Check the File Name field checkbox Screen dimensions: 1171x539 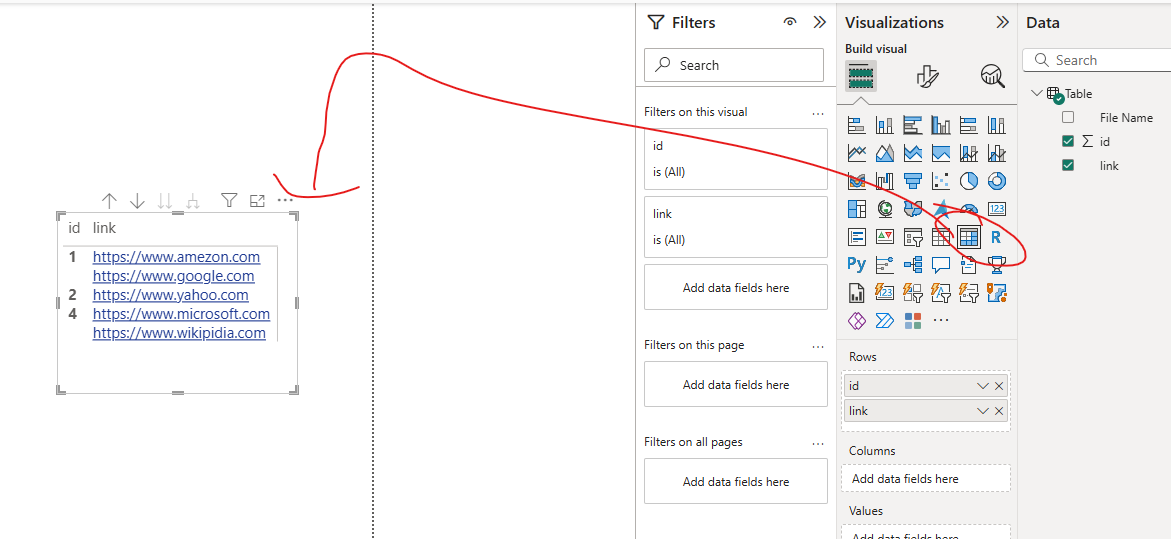click(x=1068, y=117)
